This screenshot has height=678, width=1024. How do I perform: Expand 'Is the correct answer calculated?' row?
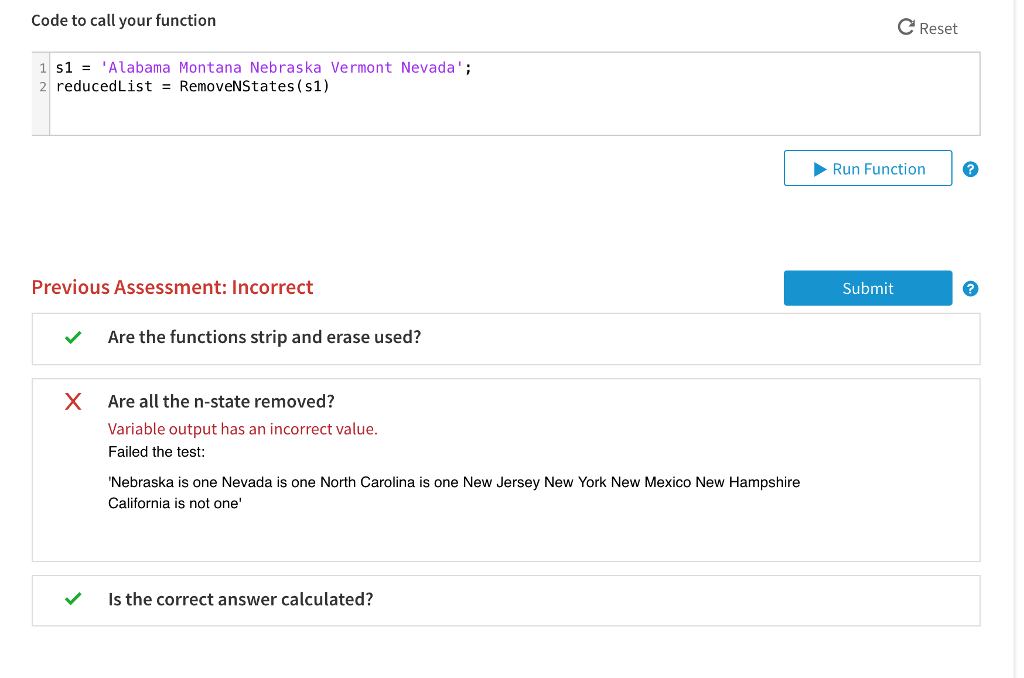(x=240, y=600)
